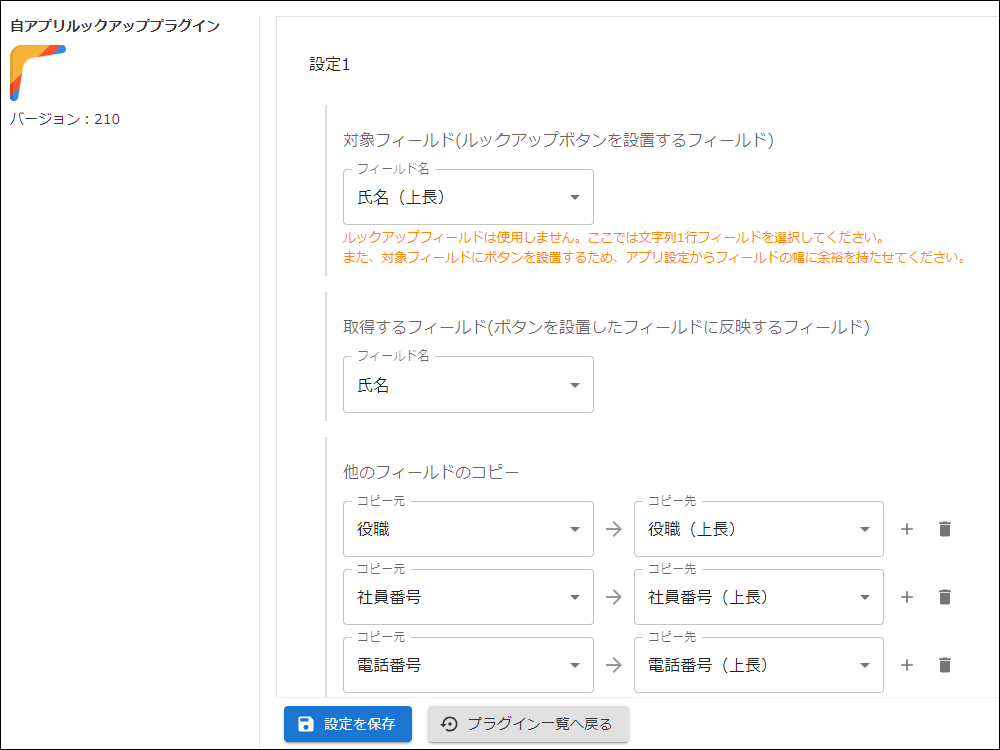Delete the 役職 copy row
Viewport: 1000px width, 750px height.
tap(945, 529)
